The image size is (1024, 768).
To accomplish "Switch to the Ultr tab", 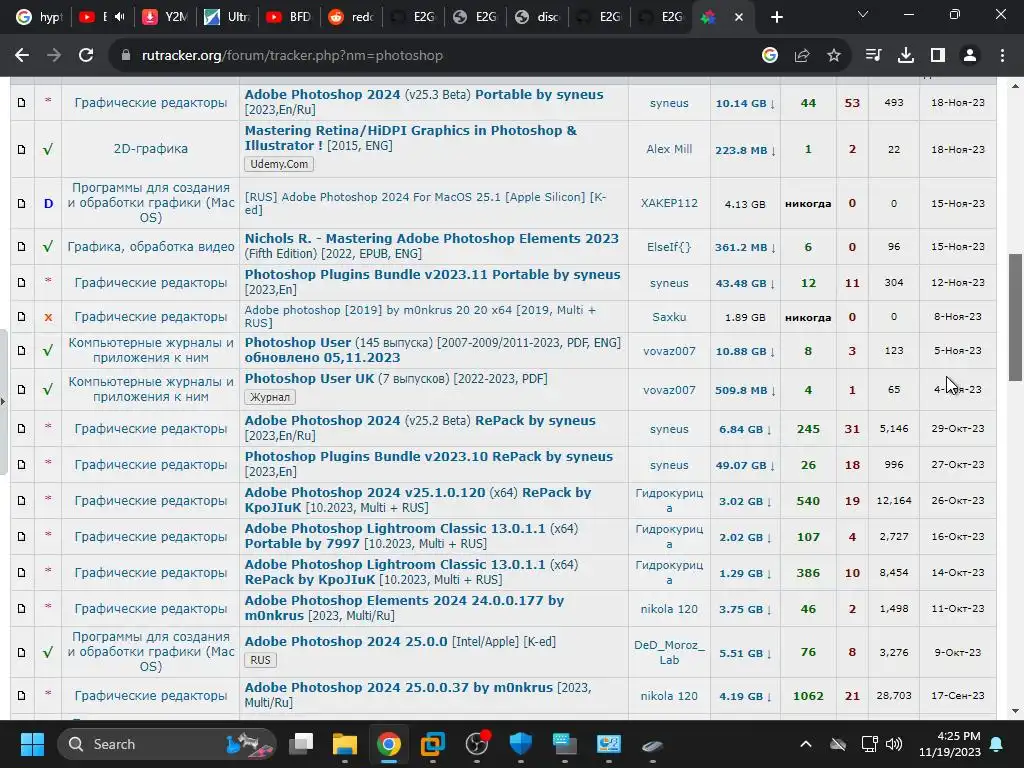I will pos(227,17).
